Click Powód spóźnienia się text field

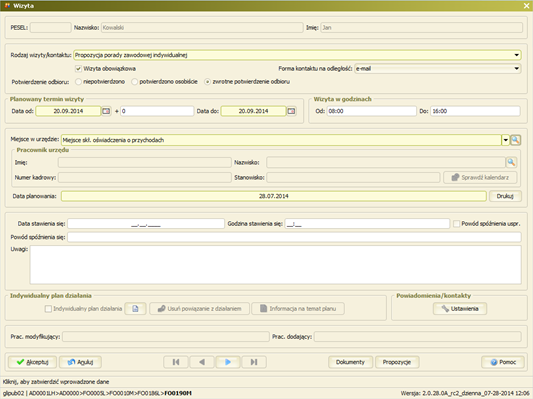tap(294, 237)
